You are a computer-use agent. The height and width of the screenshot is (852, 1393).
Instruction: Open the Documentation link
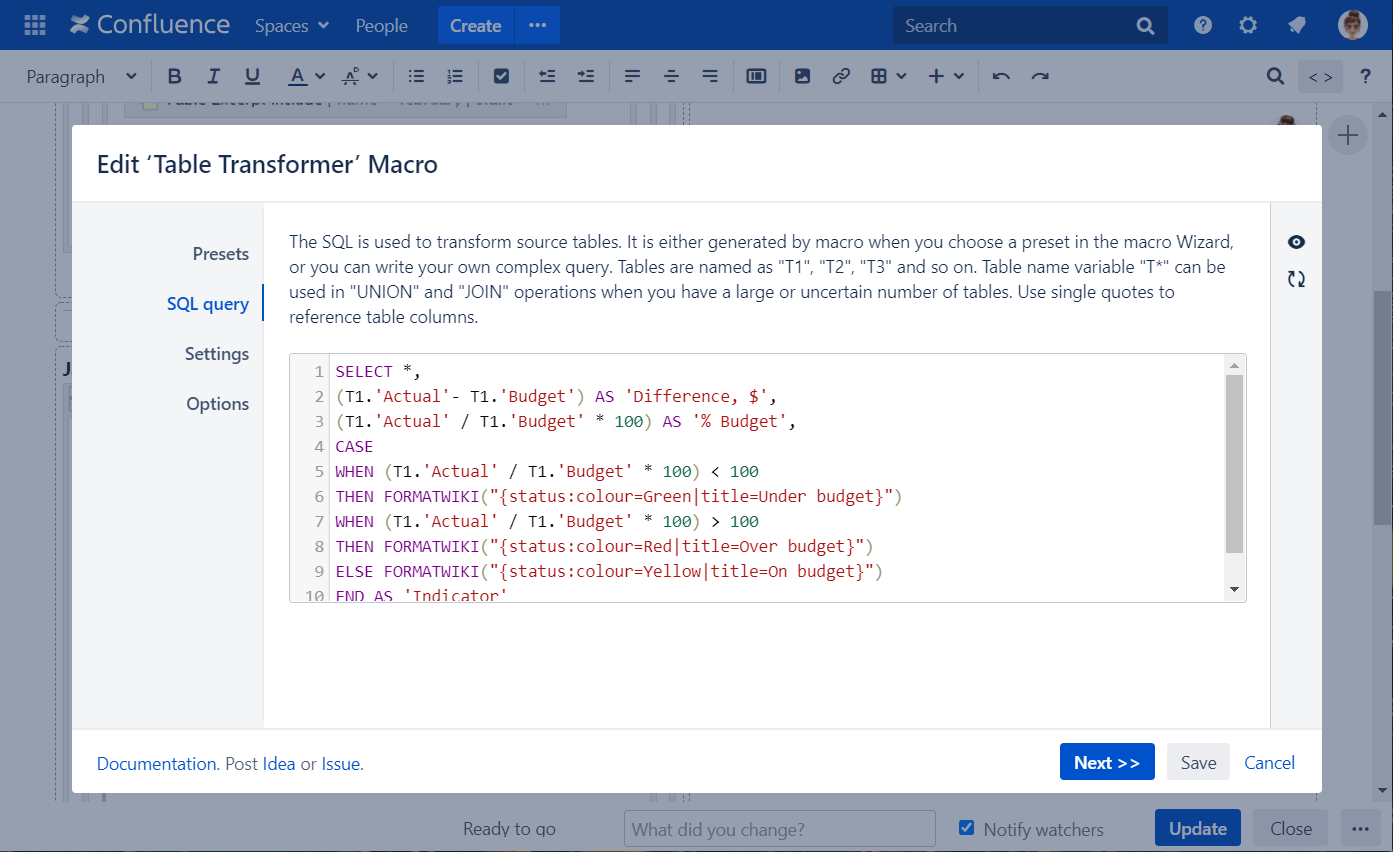[157, 764]
